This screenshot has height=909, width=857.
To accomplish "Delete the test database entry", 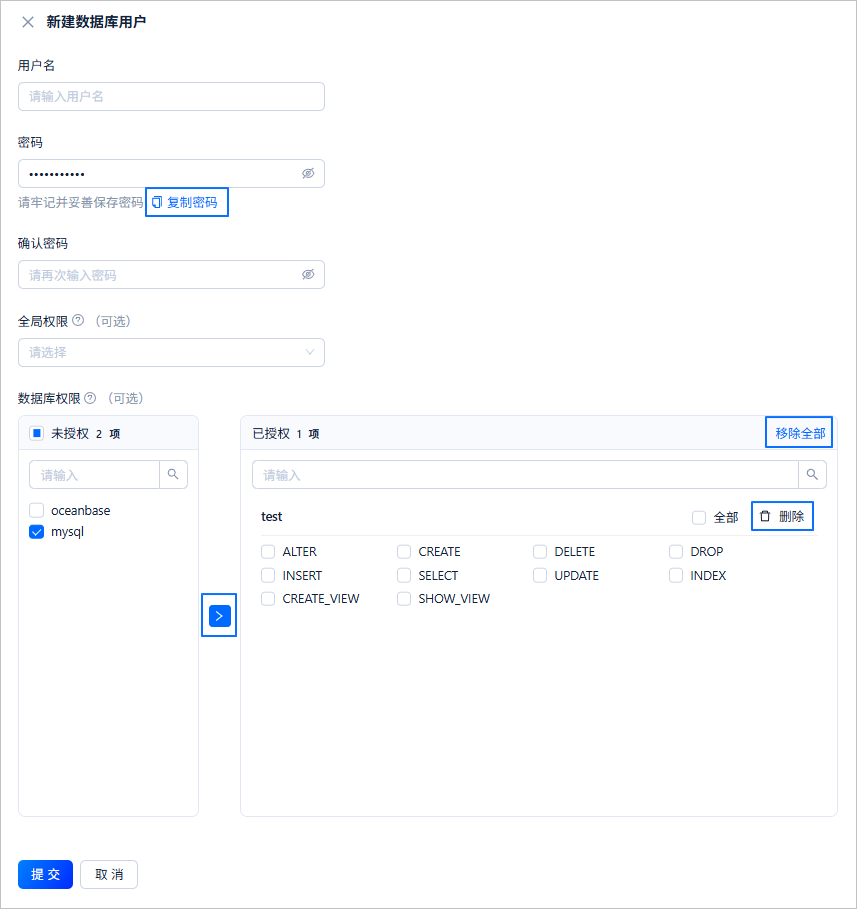I will [782, 516].
